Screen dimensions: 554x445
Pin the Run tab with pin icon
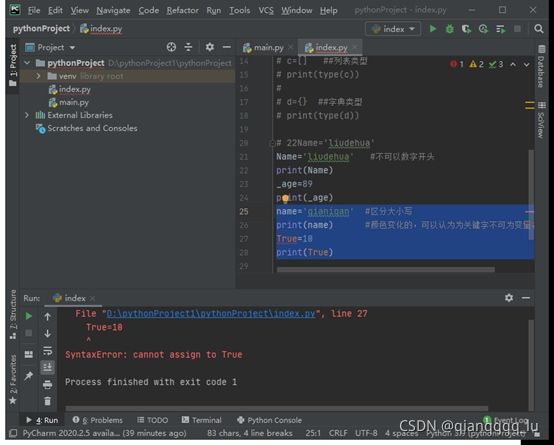tap(29, 376)
